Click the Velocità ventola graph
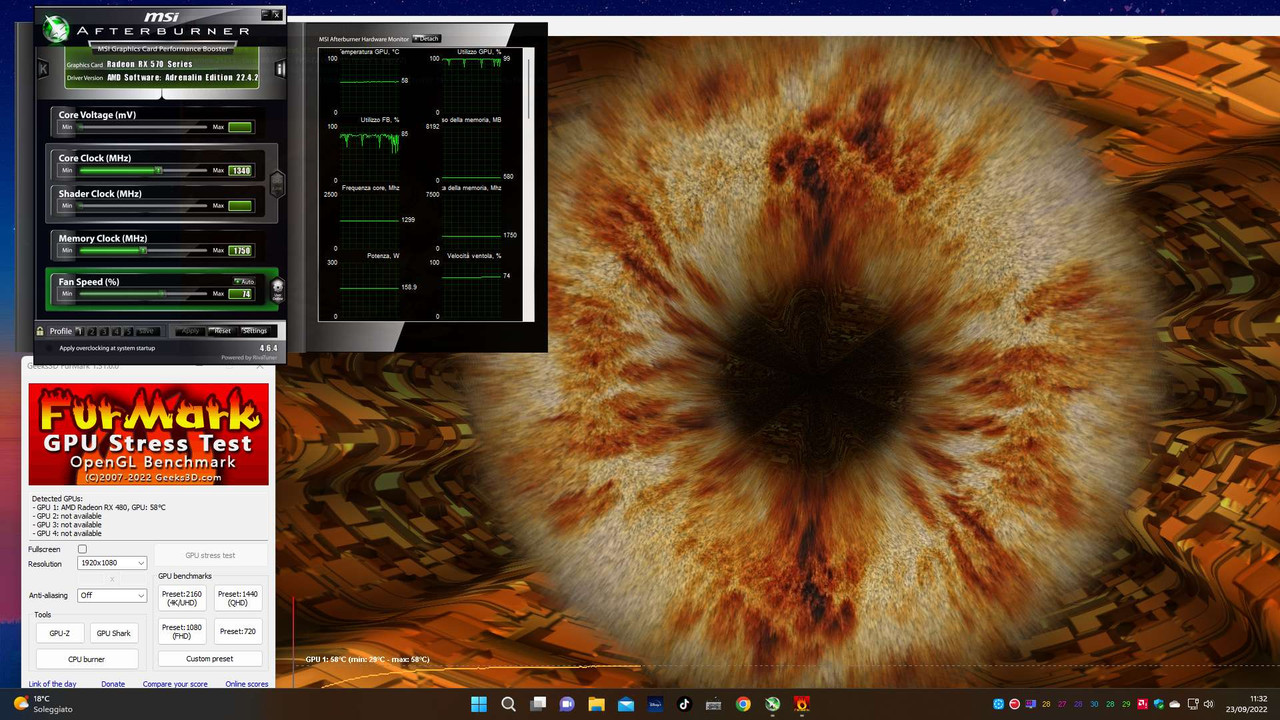Viewport: 1280px width, 720px height. point(472,289)
